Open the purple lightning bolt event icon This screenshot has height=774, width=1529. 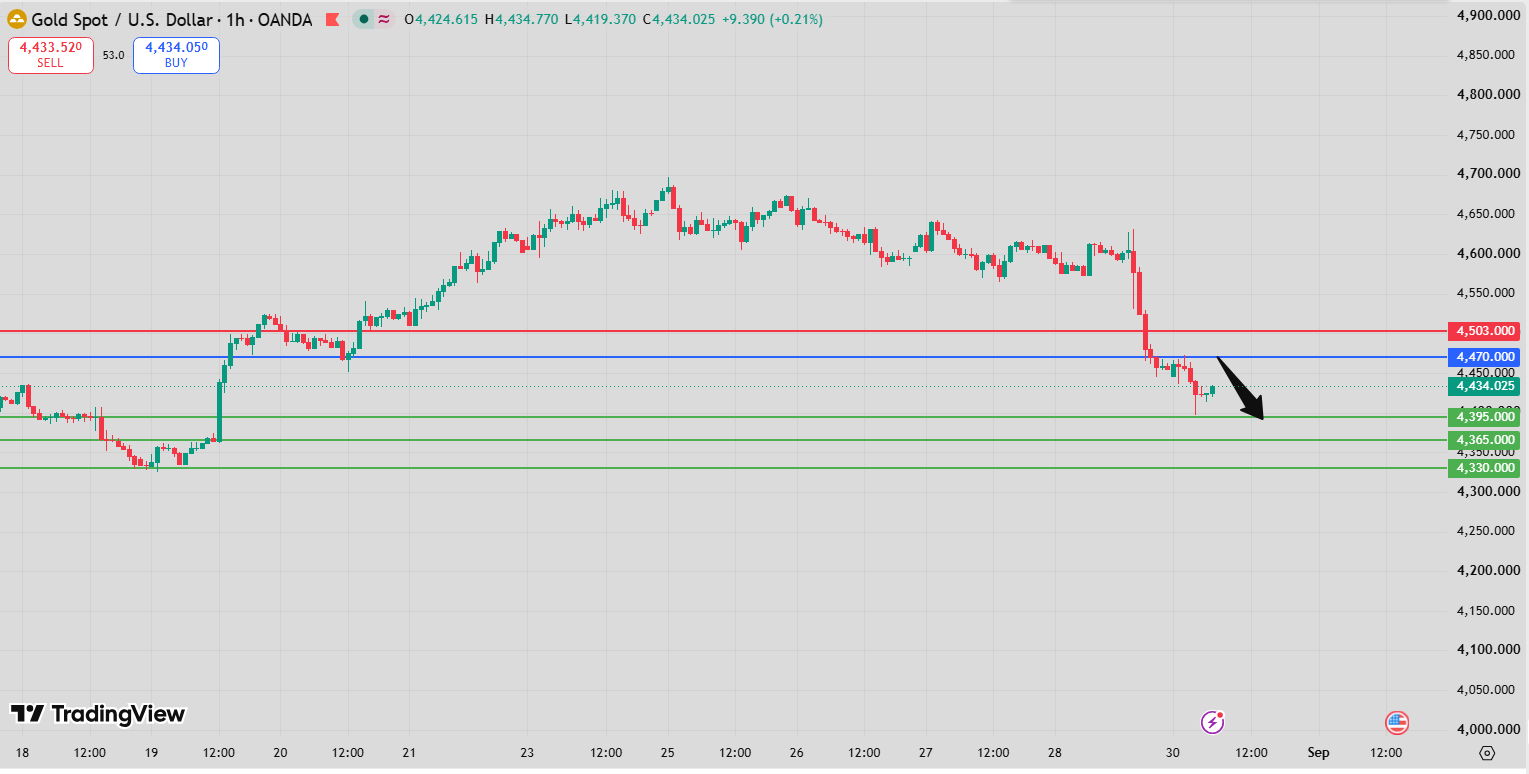1213,721
